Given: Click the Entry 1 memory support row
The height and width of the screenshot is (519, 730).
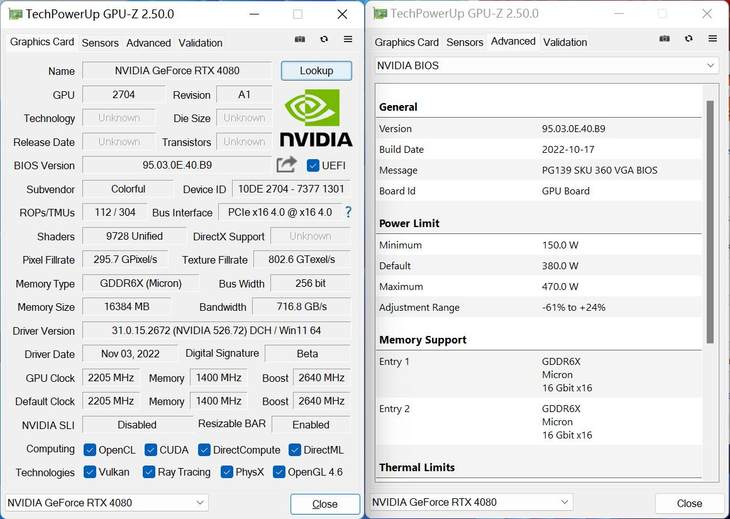Looking at the screenshot, I should (x=539, y=375).
